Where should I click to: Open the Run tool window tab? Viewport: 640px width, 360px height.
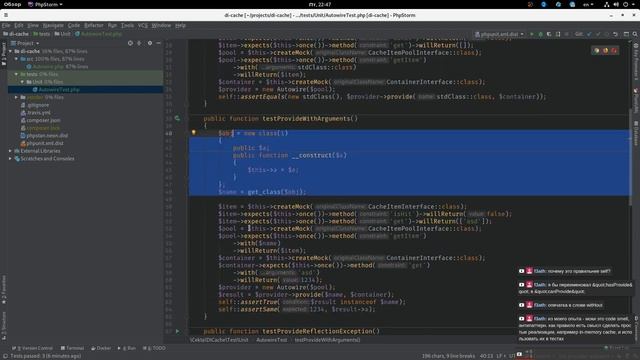click(127, 348)
